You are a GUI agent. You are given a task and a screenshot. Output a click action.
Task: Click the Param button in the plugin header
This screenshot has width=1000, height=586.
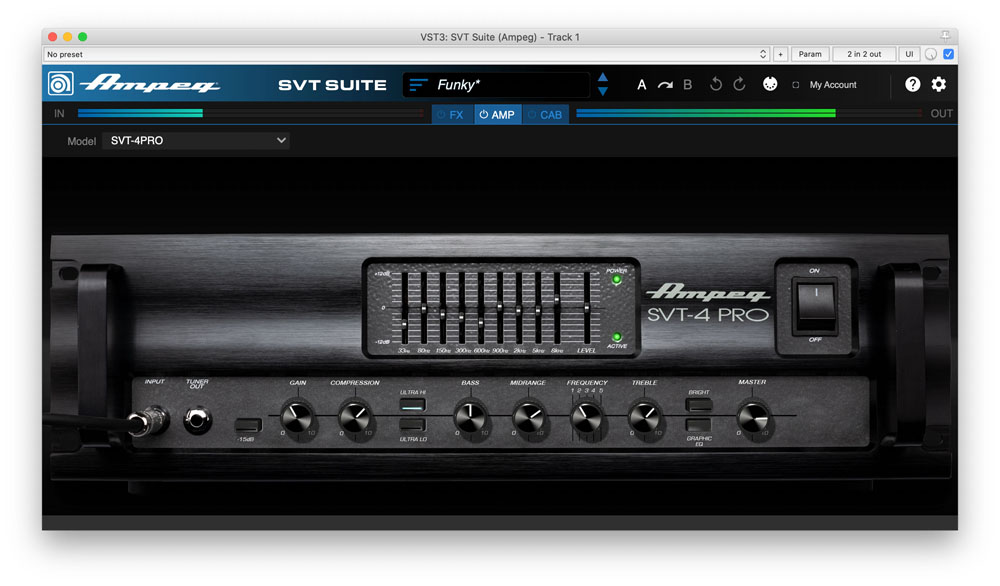coord(810,54)
